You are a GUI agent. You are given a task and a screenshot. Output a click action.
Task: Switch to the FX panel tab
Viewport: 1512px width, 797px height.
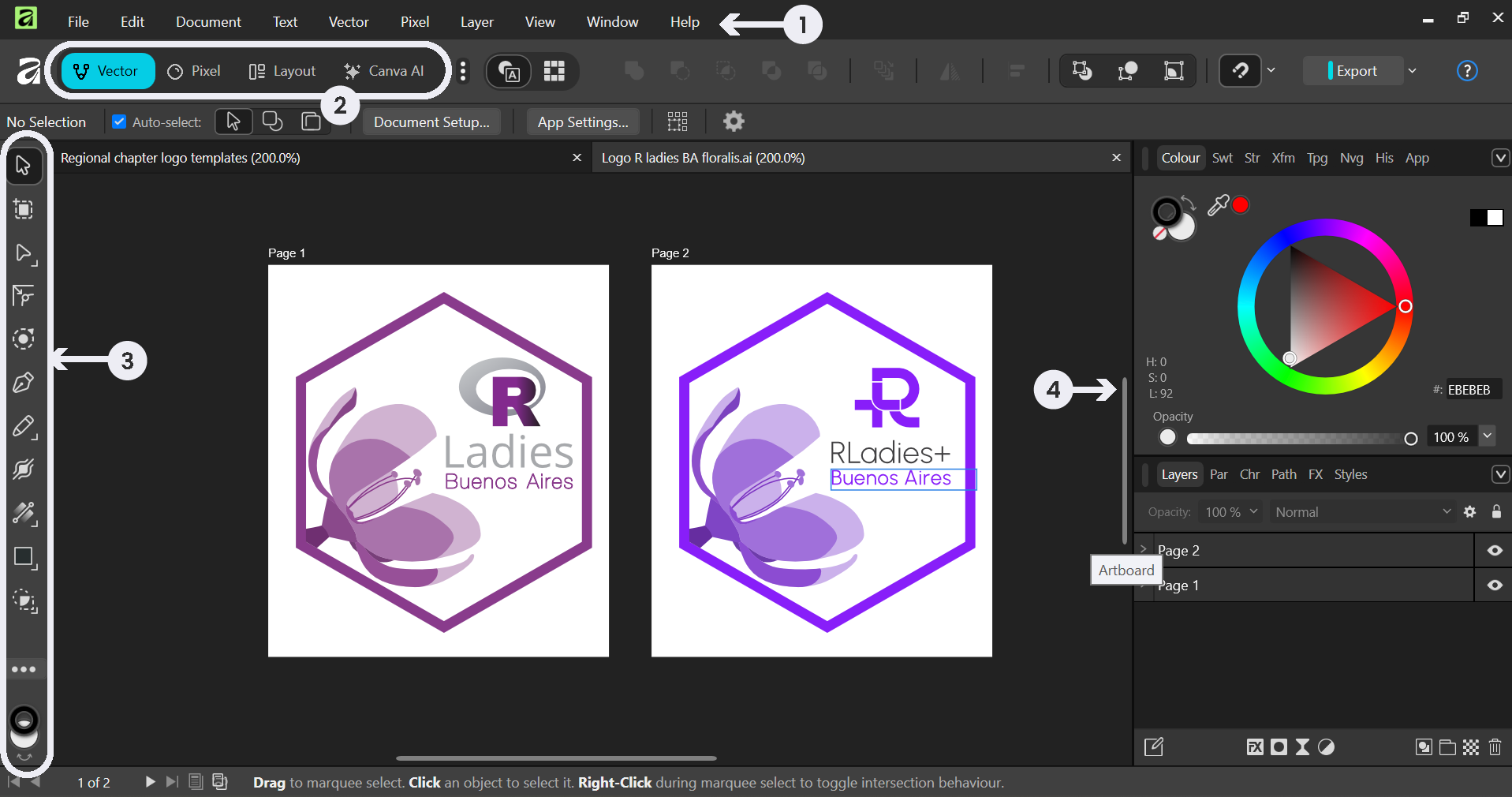(1316, 474)
